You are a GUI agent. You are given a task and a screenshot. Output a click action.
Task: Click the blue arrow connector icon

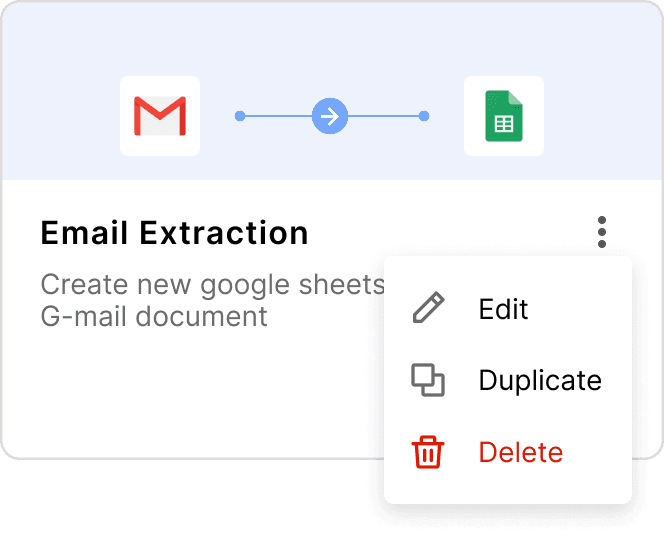point(330,116)
